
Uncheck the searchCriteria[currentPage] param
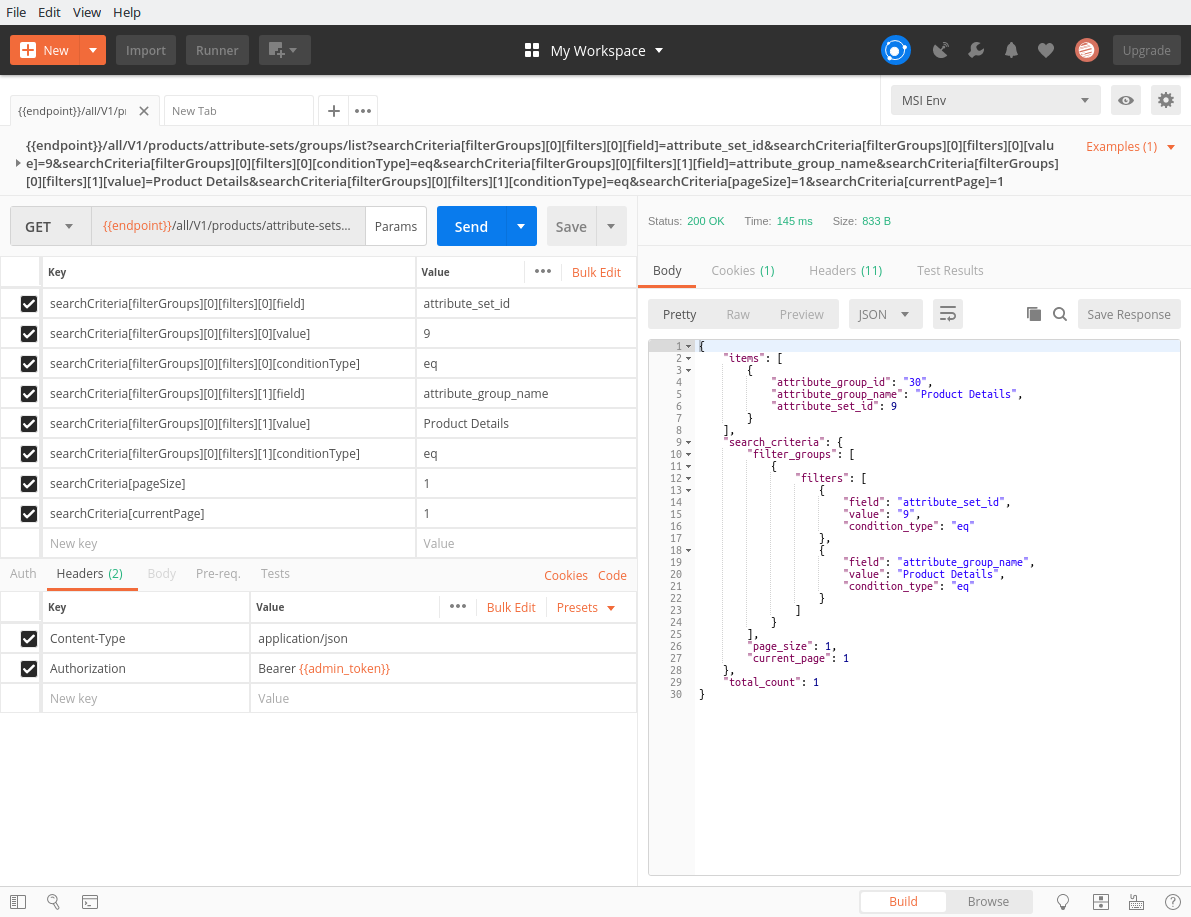[x=29, y=514]
